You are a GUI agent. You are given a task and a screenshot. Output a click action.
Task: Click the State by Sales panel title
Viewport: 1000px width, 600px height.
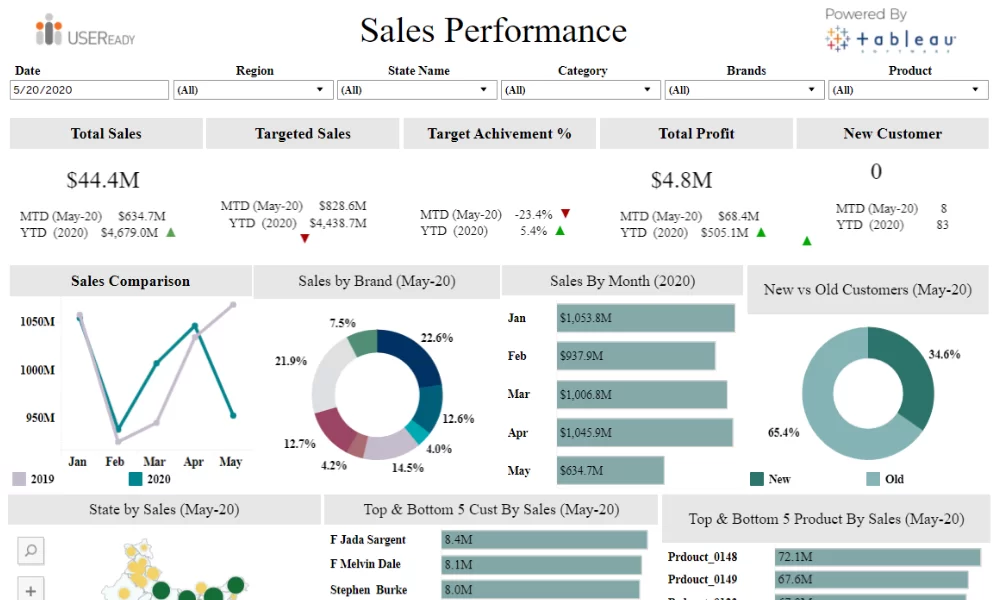pyautogui.click(x=164, y=509)
